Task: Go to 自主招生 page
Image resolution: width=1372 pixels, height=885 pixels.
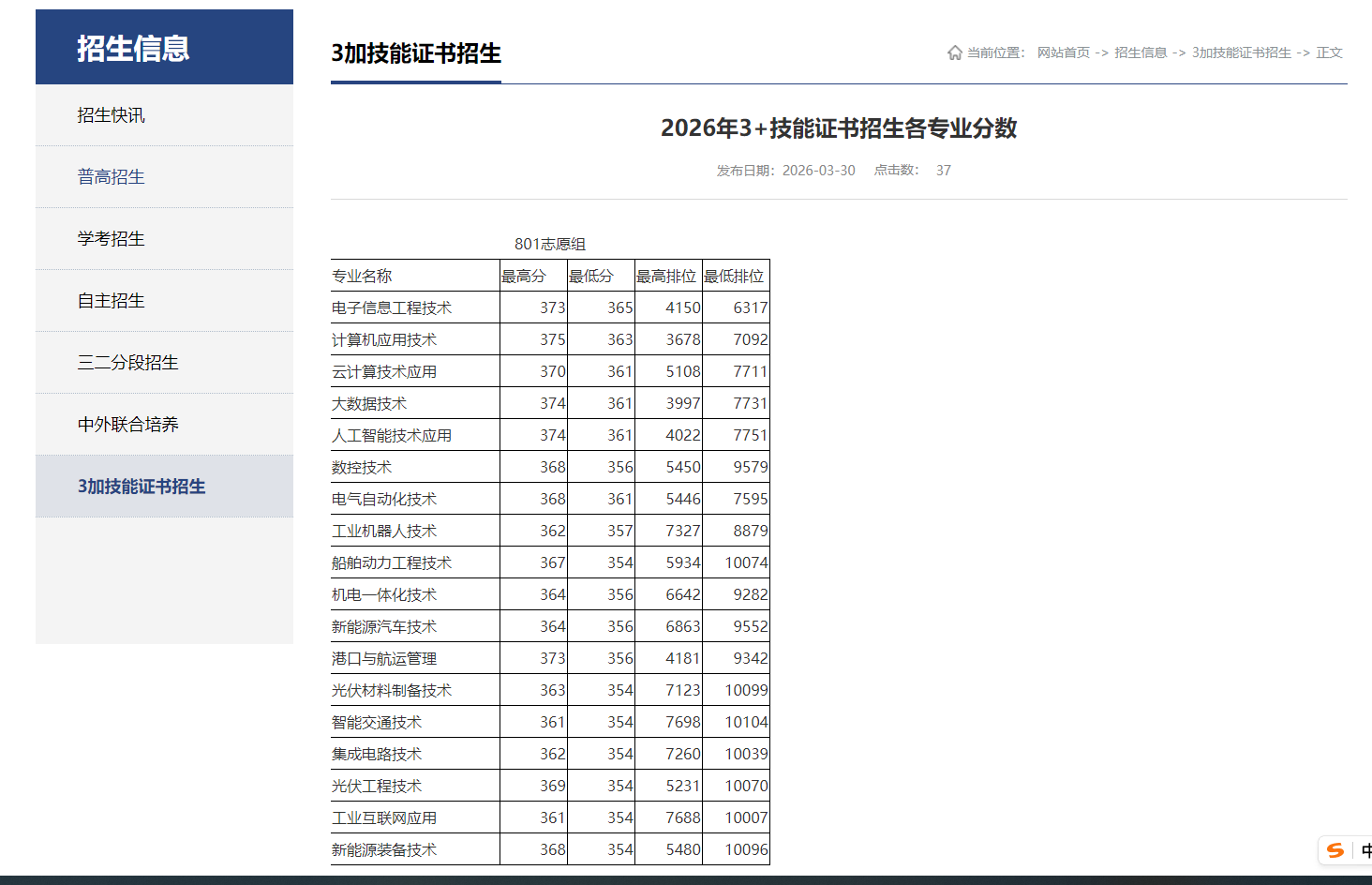Action: click(110, 300)
